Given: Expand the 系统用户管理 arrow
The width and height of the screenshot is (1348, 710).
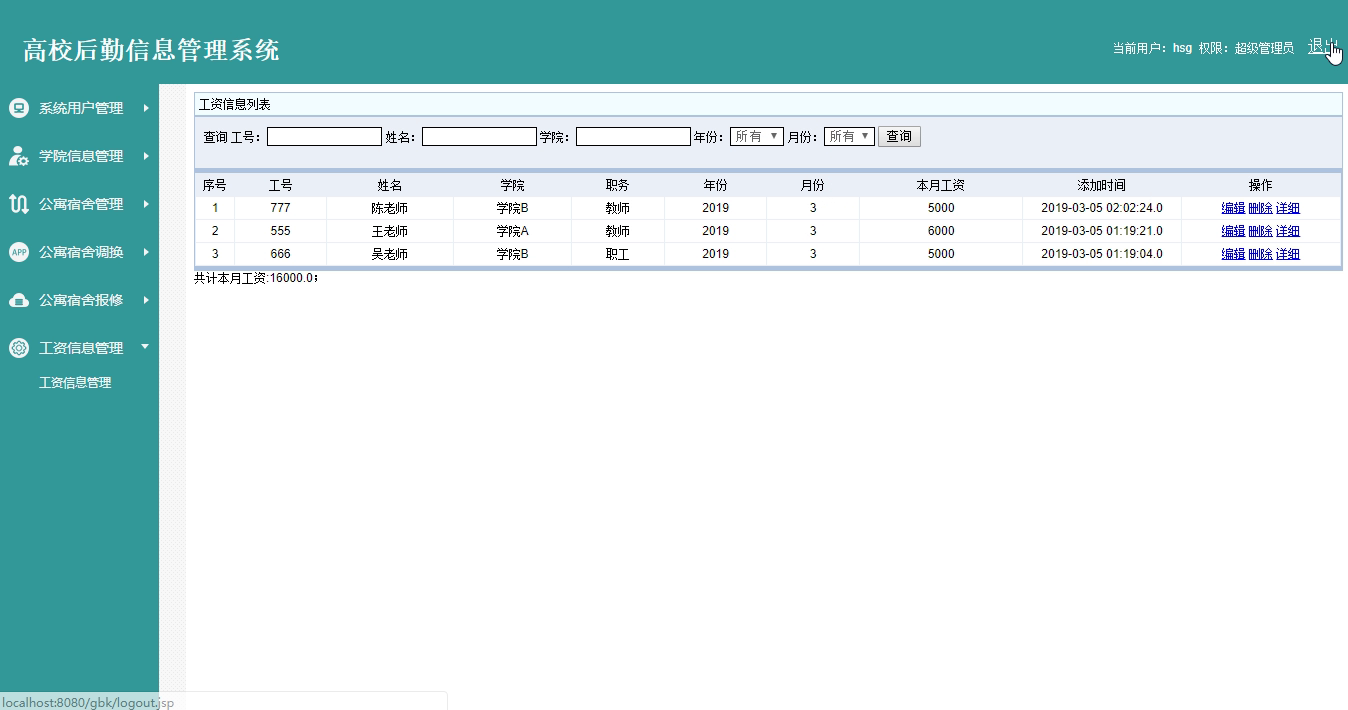Looking at the screenshot, I should point(146,108).
